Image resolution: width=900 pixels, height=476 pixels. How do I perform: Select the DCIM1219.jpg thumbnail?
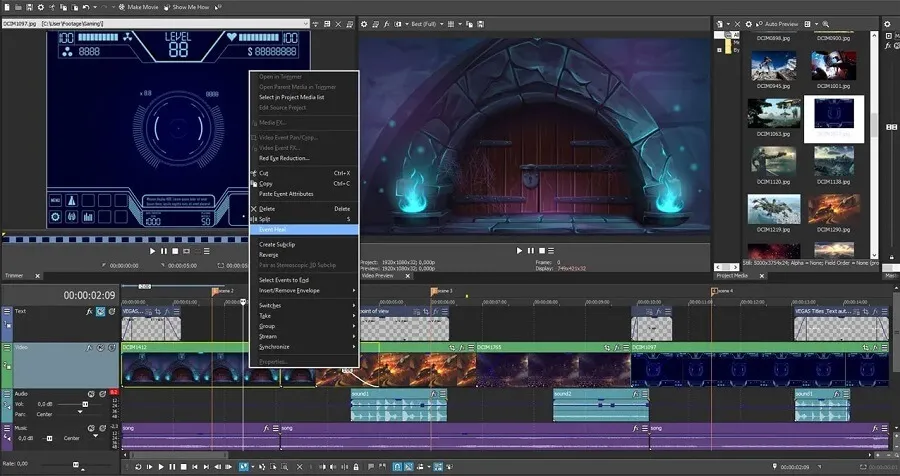click(773, 209)
